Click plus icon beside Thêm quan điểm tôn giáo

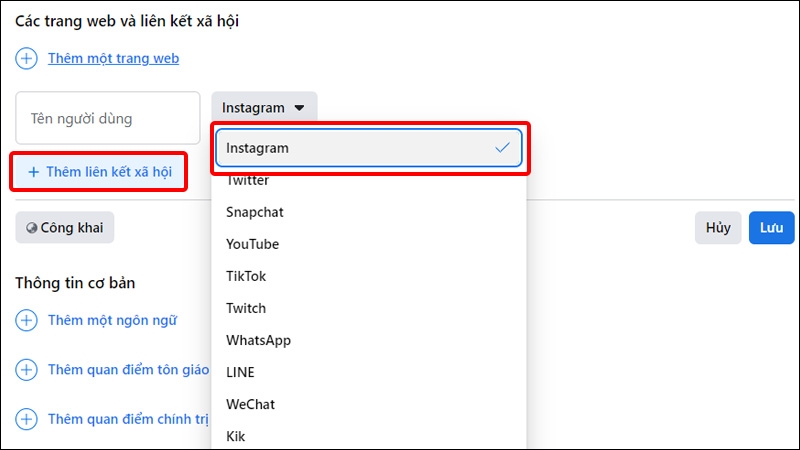[x=27, y=370]
